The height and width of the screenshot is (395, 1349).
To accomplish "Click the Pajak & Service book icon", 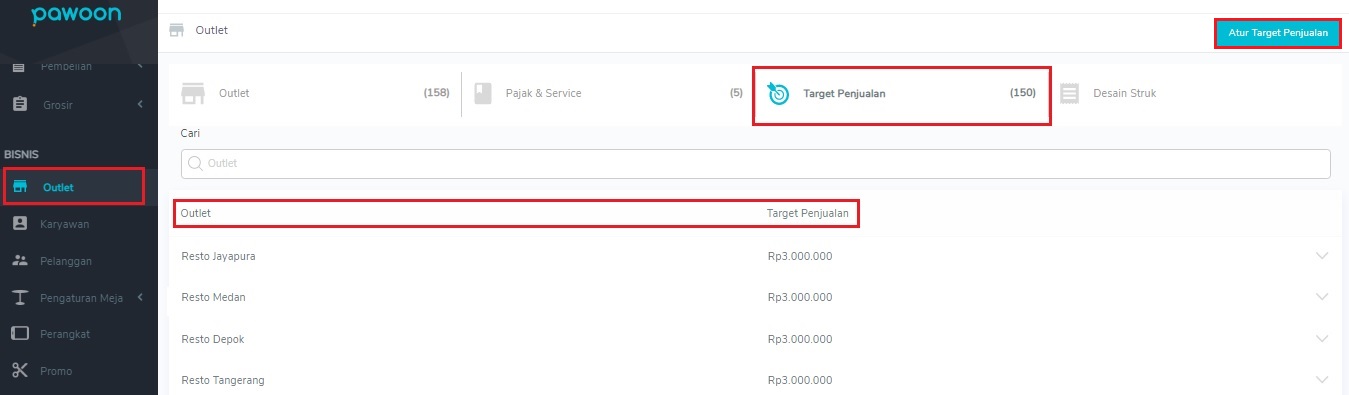I will [x=484, y=93].
